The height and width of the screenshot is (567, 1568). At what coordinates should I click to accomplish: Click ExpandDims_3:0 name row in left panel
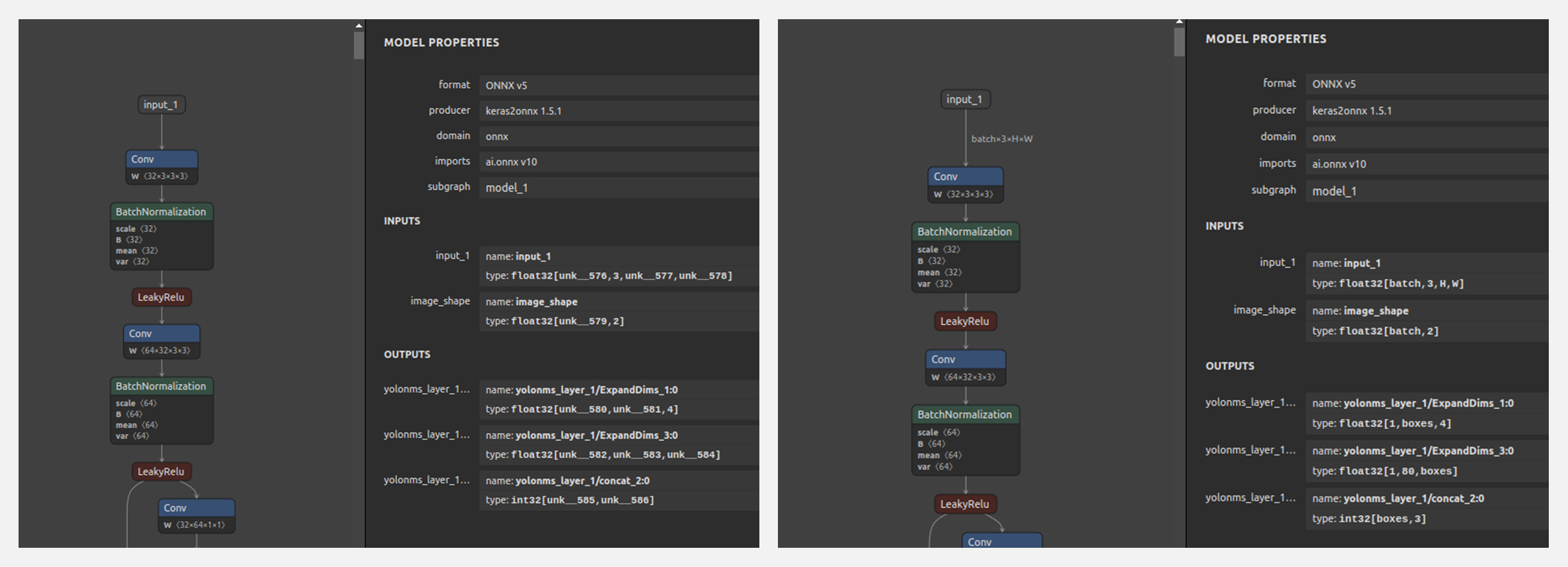click(x=619, y=435)
